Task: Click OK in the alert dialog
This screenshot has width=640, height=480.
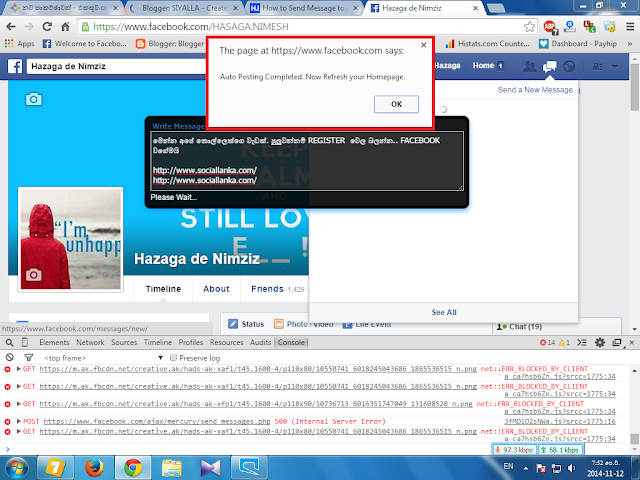Action: click(x=396, y=104)
